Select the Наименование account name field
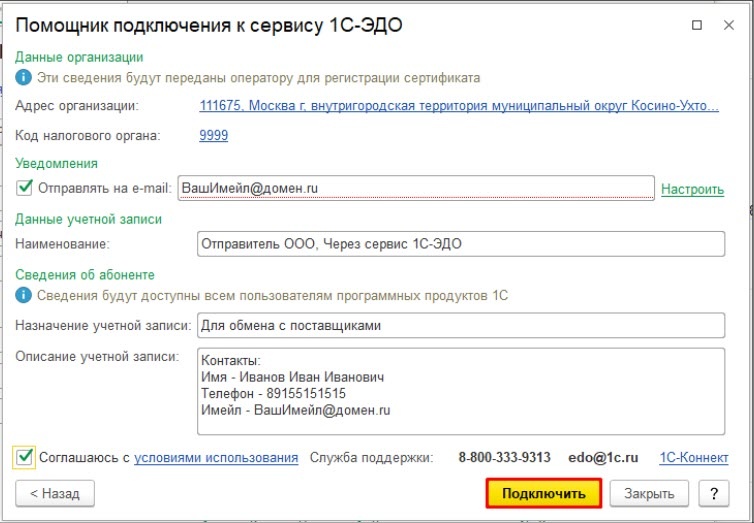Viewport: 754px width, 523px height. (460, 243)
